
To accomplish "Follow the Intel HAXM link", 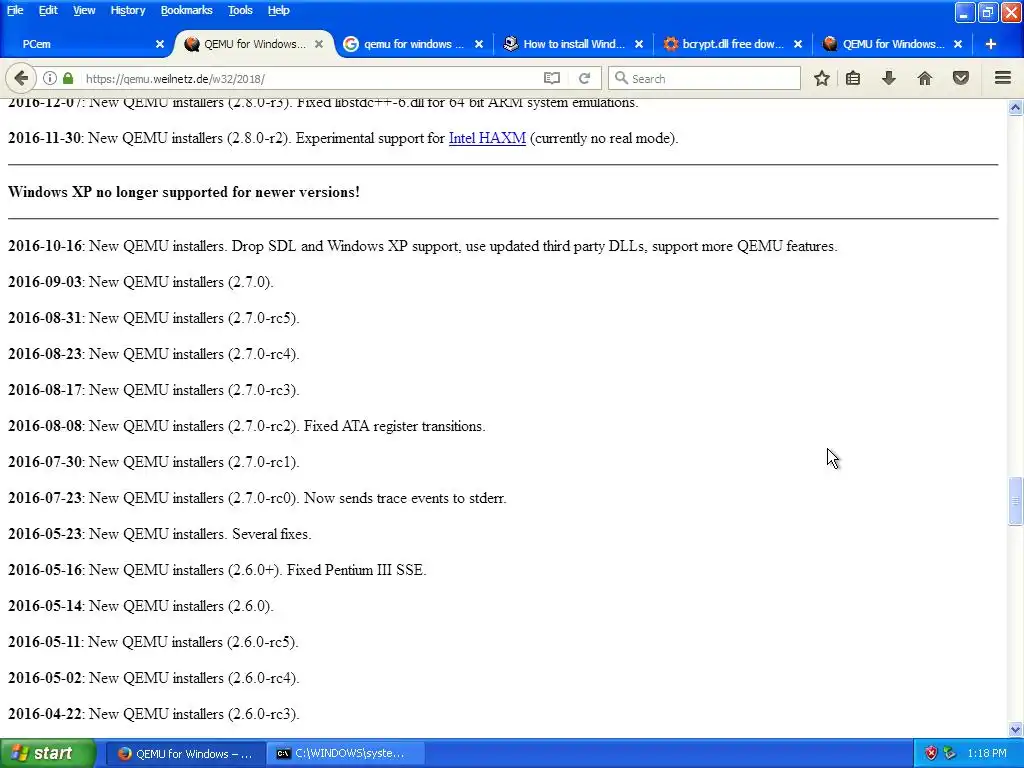I will coord(487,138).
